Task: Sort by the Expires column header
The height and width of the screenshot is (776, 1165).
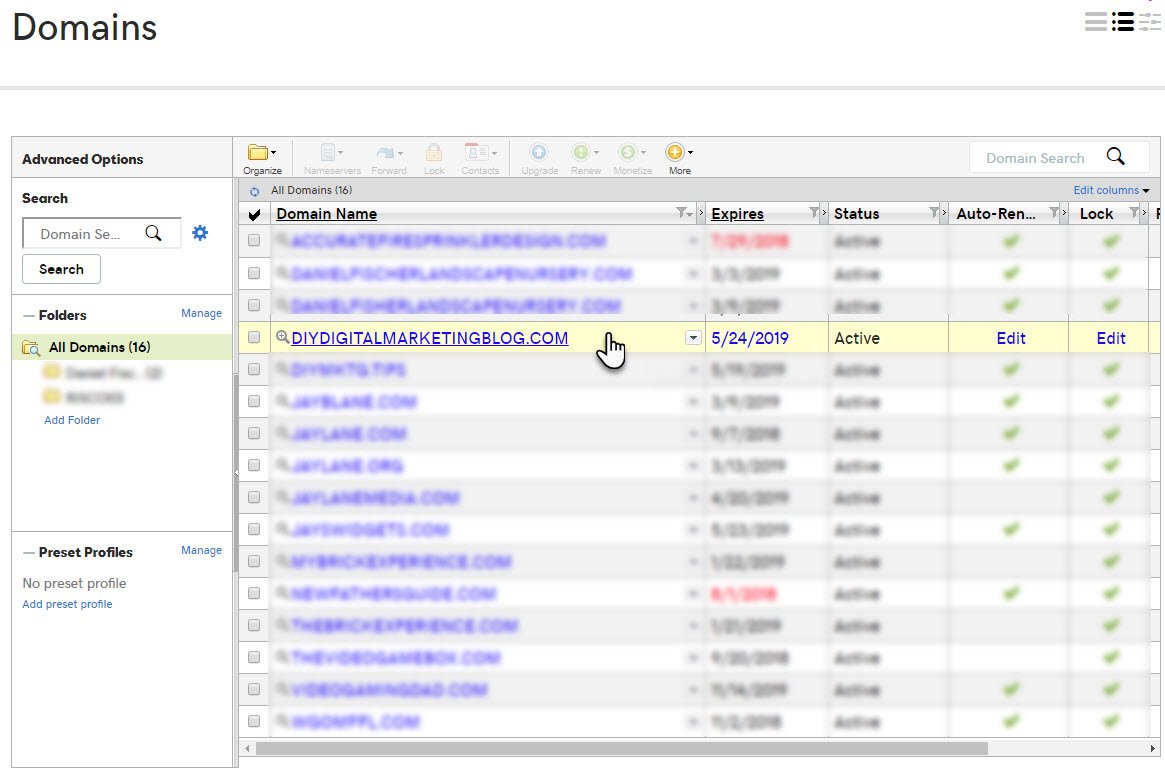Action: pyautogui.click(x=737, y=214)
